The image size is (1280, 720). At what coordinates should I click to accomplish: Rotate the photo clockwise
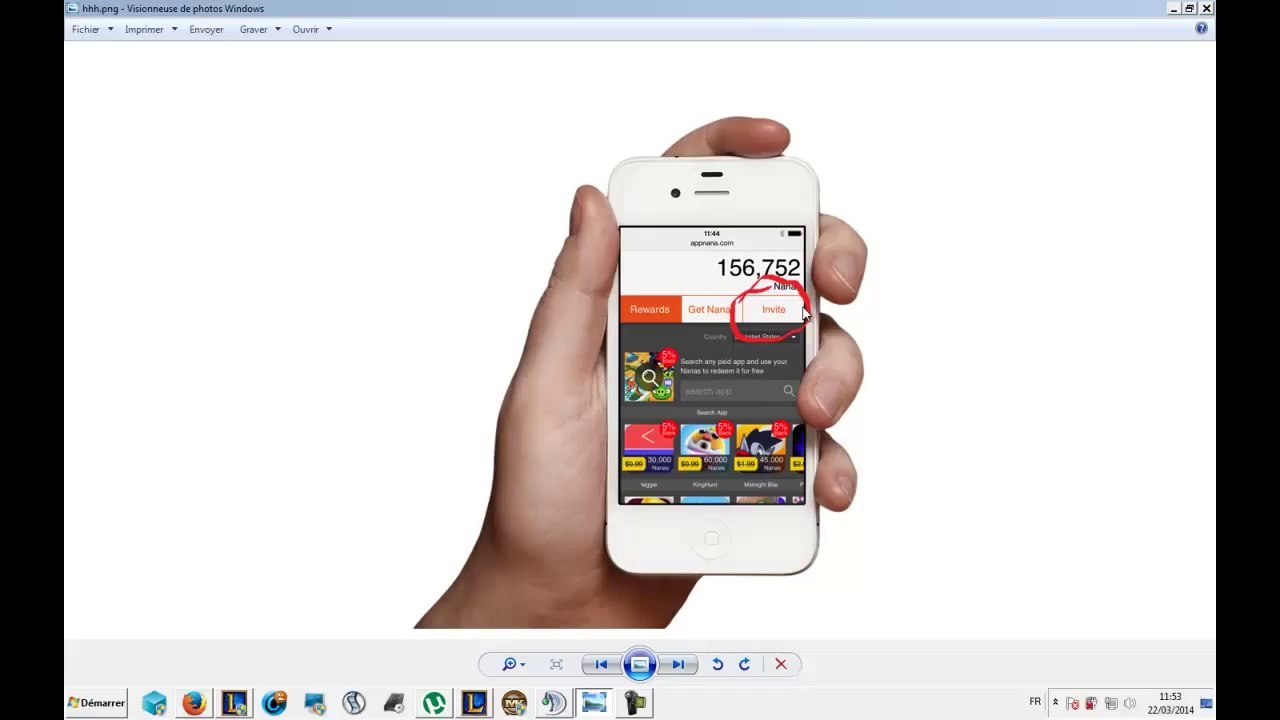coord(744,664)
